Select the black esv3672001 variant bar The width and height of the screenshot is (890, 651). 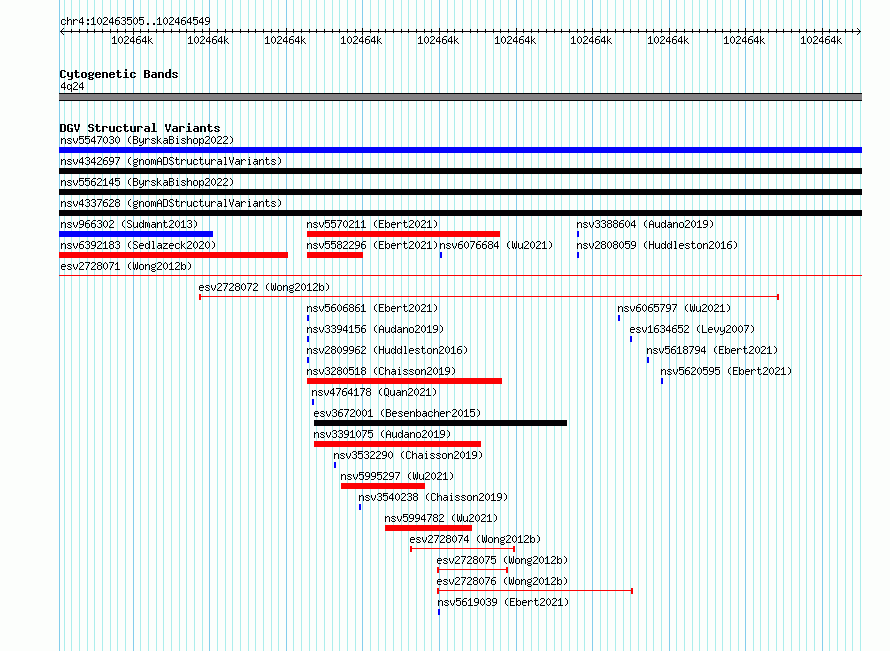point(440,423)
